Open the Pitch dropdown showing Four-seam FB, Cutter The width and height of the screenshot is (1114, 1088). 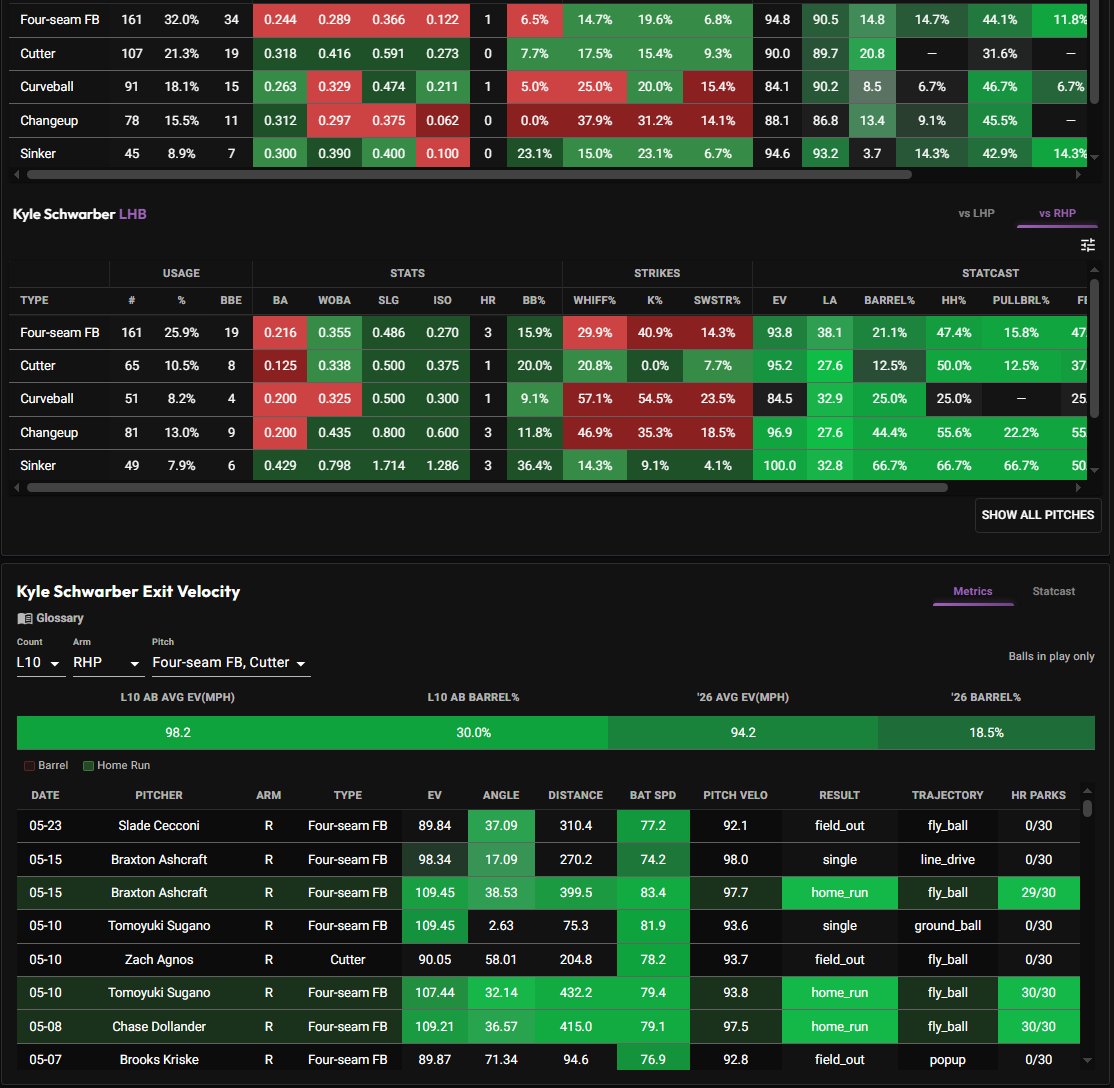[230, 662]
